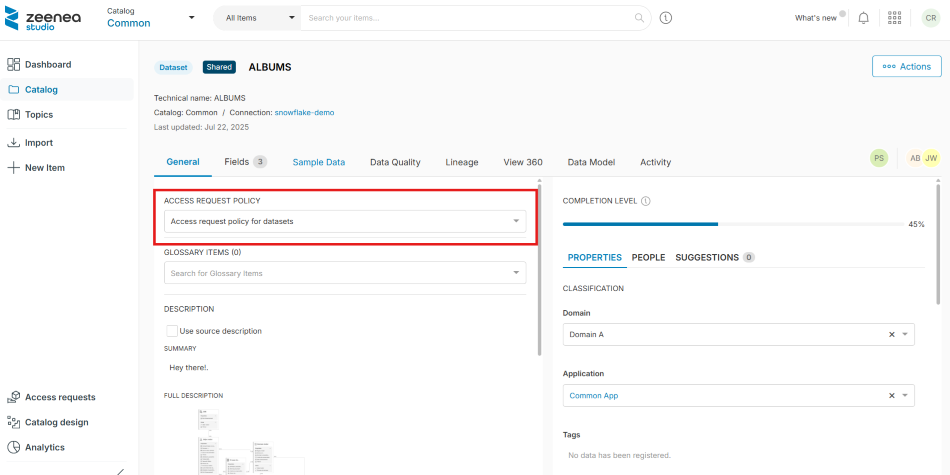Open the All Items filter dropdown
This screenshot has width=950, height=475.
pyautogui.click(x=260, y=18)
